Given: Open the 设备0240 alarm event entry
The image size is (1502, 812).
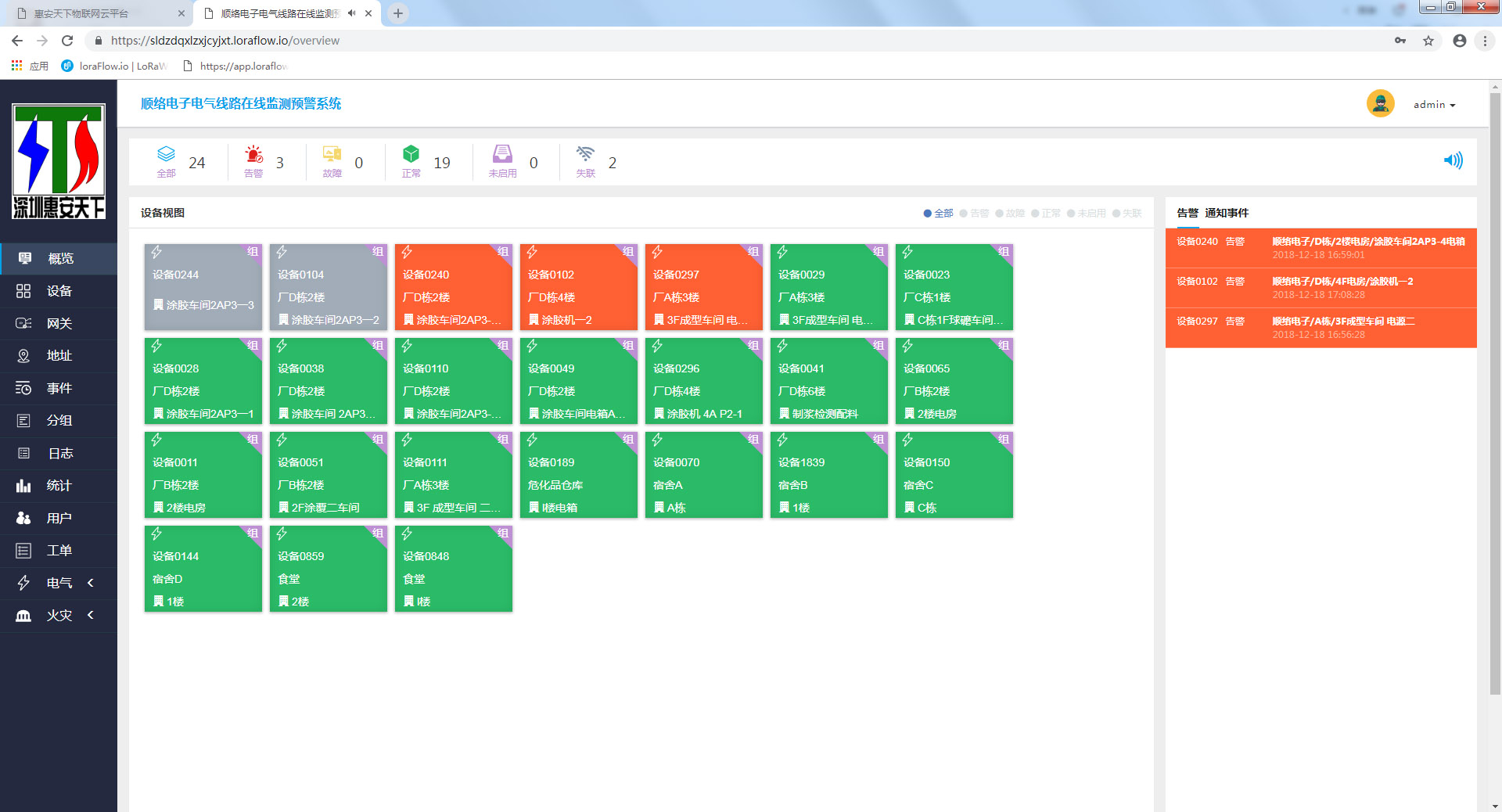Looking at the screenshot, I should (x=1321, y=248).
